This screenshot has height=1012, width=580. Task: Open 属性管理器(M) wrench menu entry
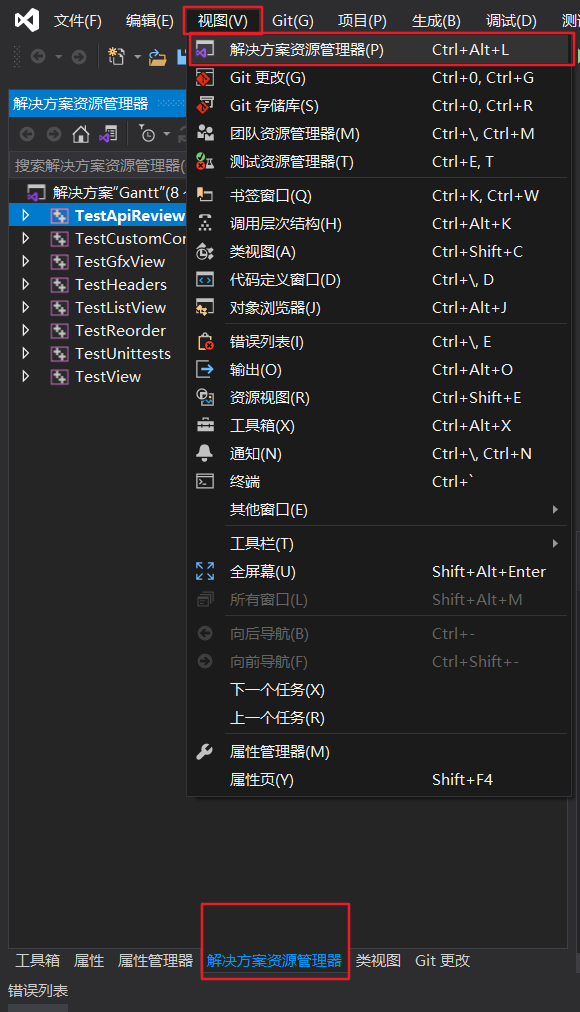click(379, 752)
